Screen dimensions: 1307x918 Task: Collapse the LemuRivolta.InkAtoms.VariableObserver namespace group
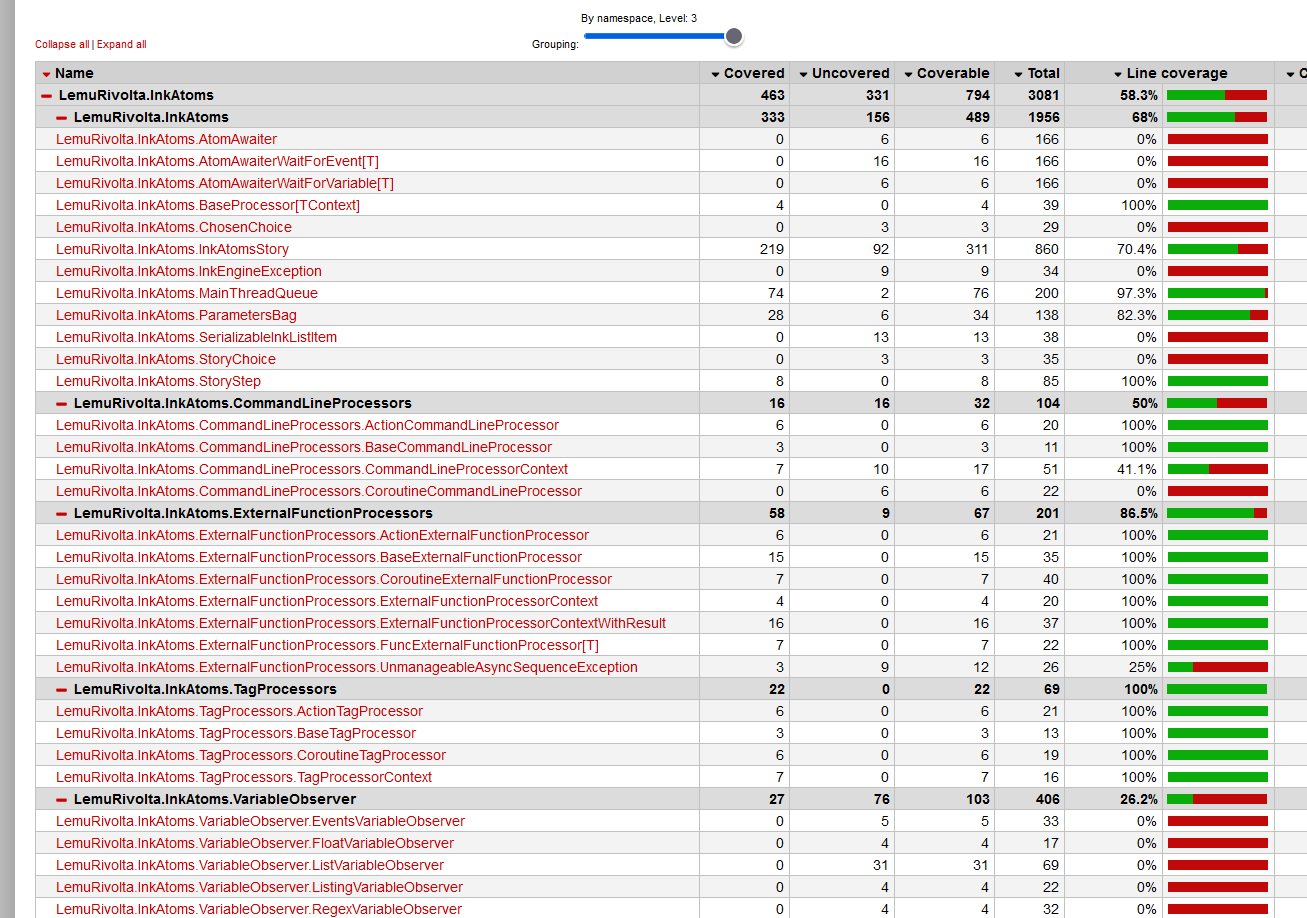[x=62, y=800]
